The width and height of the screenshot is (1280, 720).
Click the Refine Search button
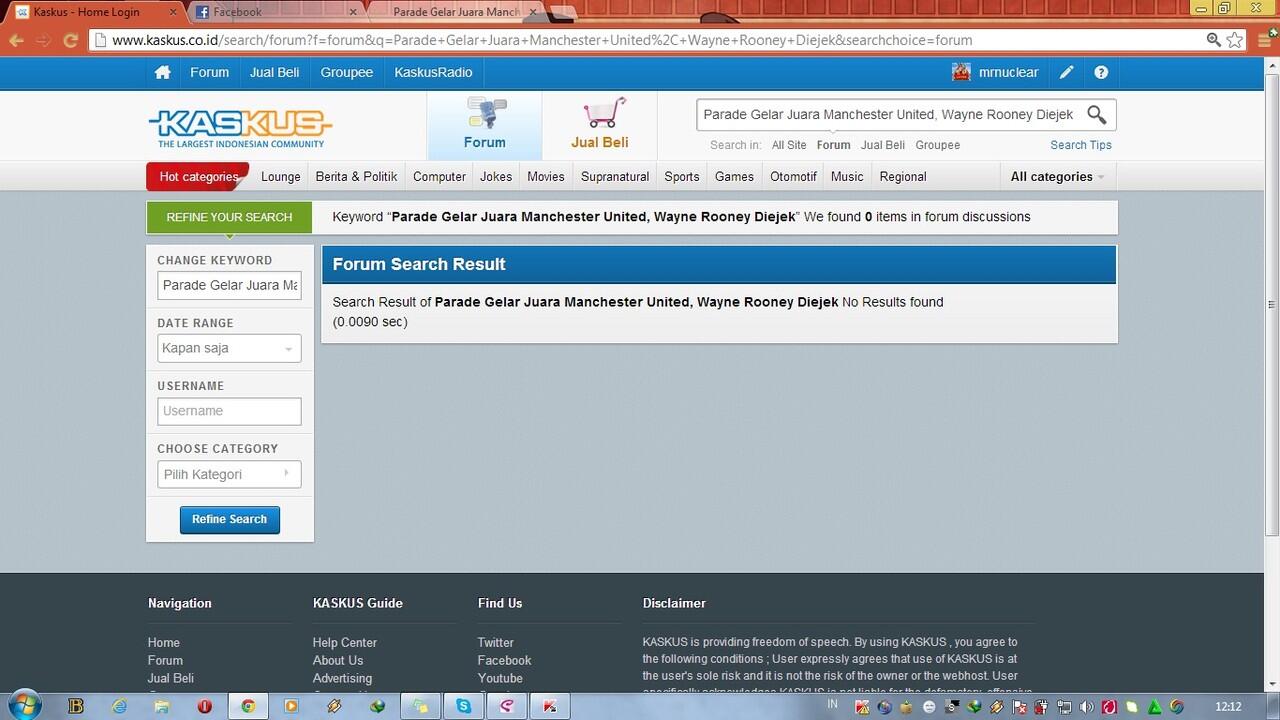(229, 519)
